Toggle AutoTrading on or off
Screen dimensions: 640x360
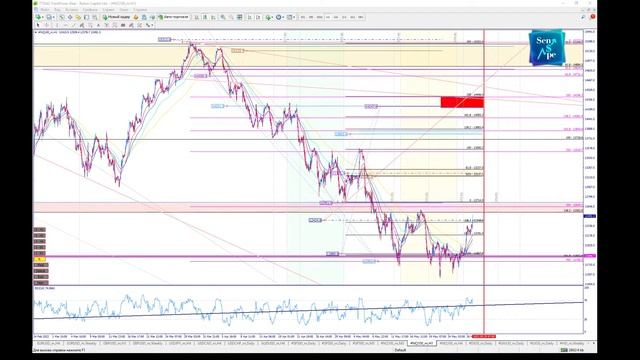click(x=173, y=17)
